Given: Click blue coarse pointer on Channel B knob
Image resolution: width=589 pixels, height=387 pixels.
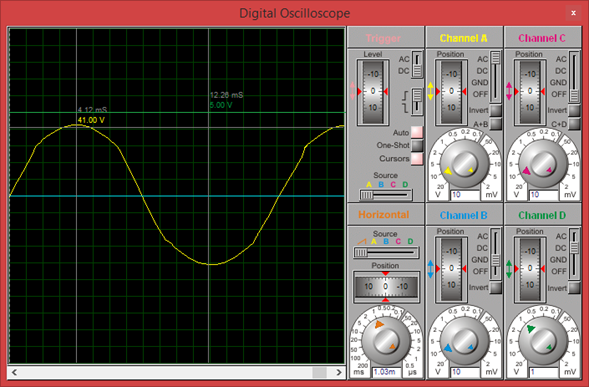Looking at the screenshot, I should click(x=448, y=348).
